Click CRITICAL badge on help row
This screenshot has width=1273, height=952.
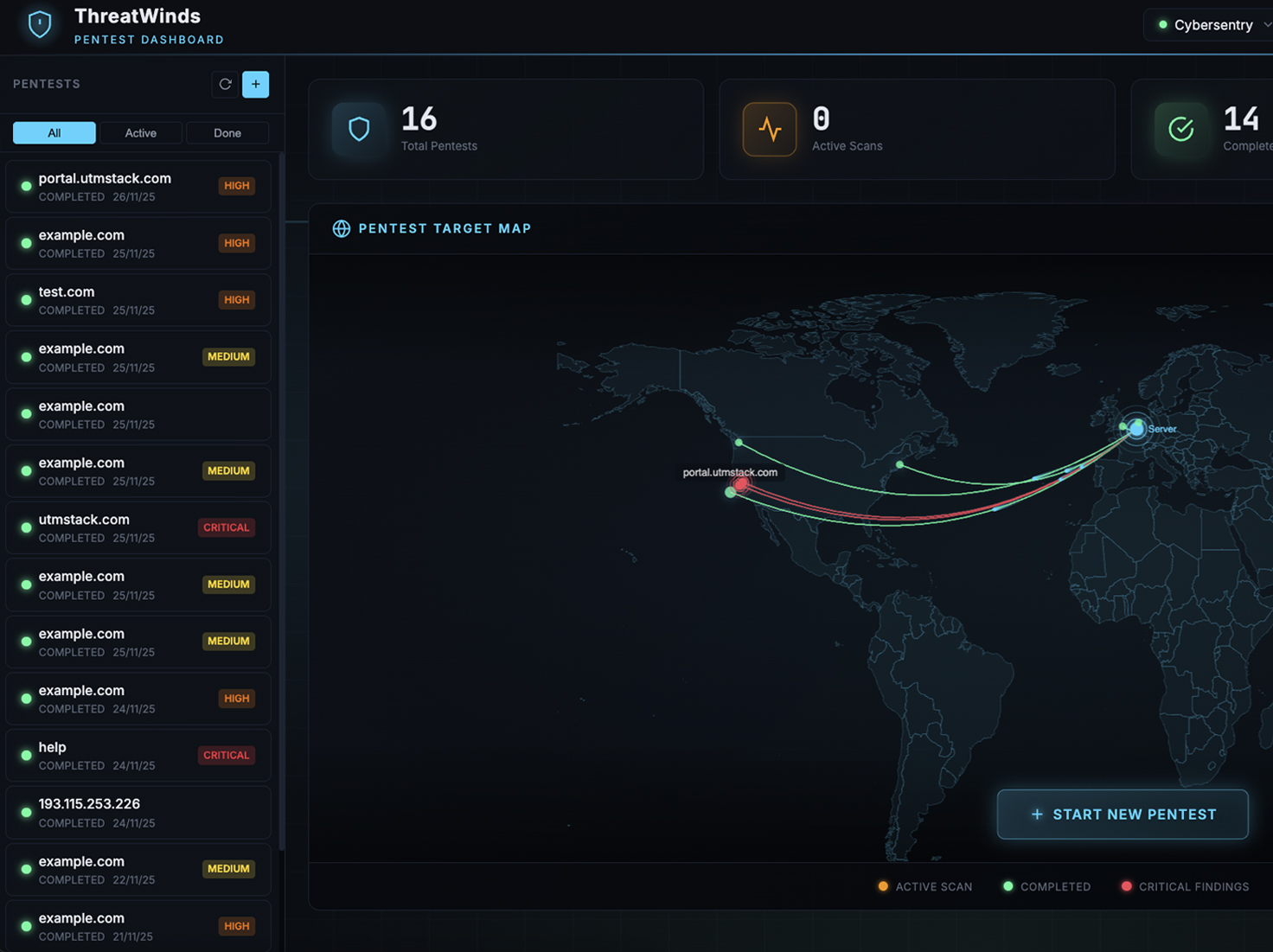point(227,756)
